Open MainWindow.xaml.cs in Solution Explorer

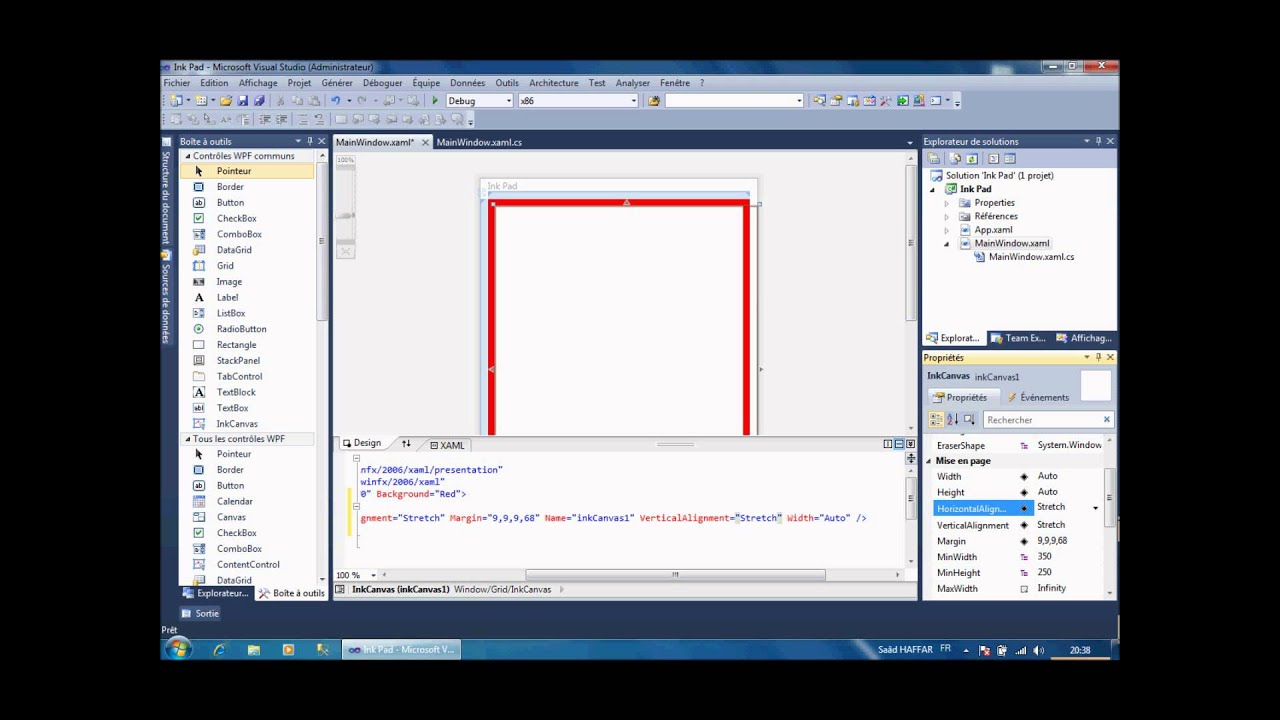point(1031,257)
